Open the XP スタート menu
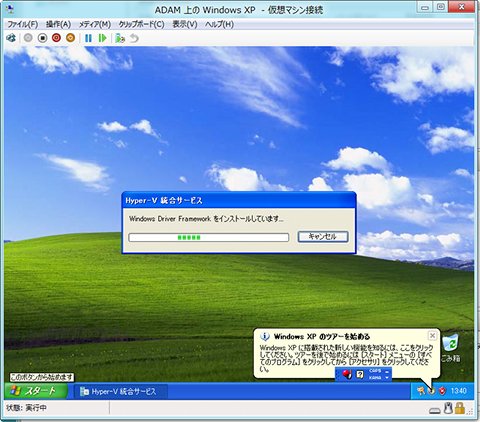 36,391
